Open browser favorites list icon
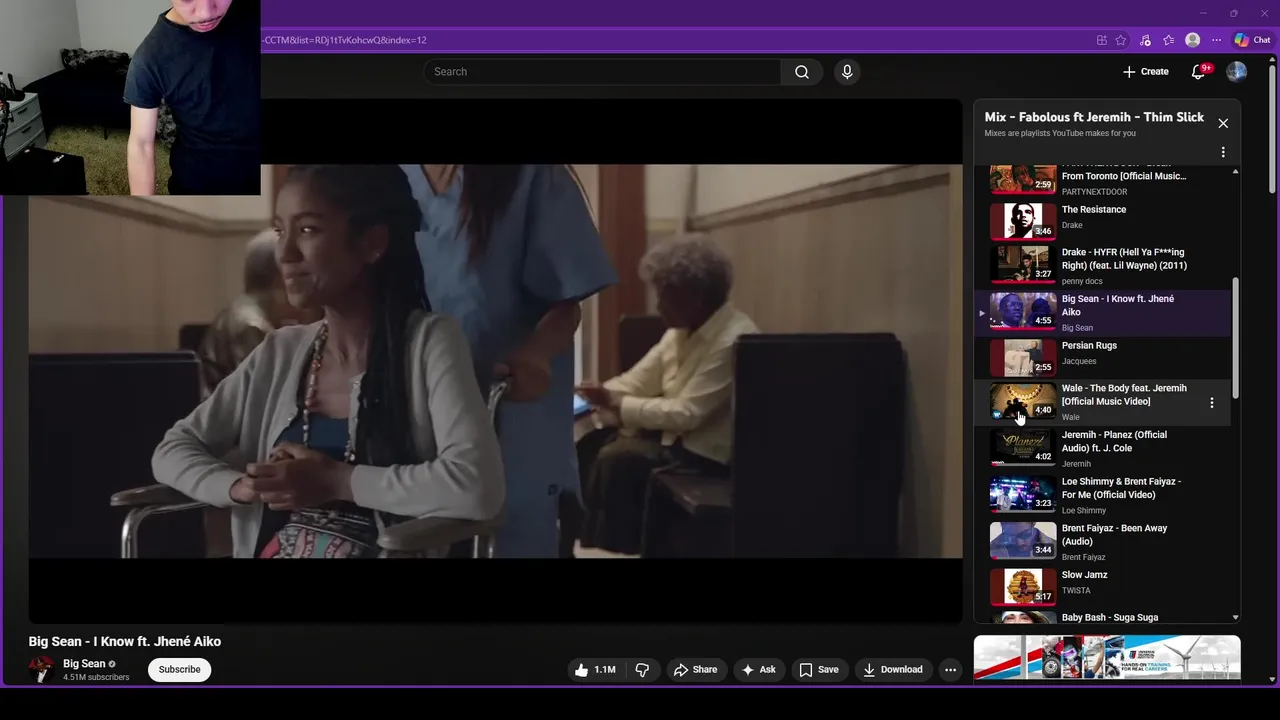This screenshot has height=720, width=1280. click(1168, 40)
